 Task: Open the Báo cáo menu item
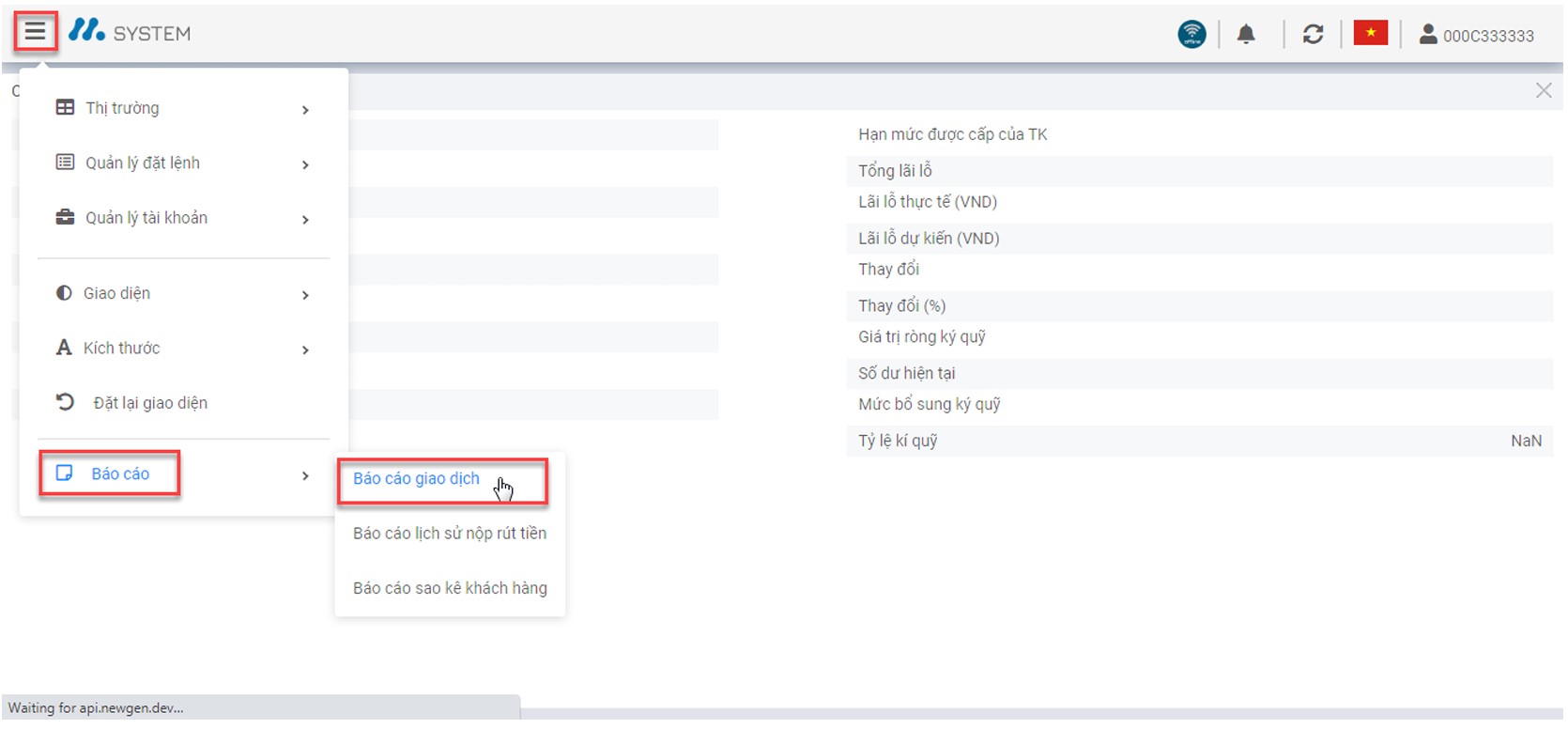(119, 474)
